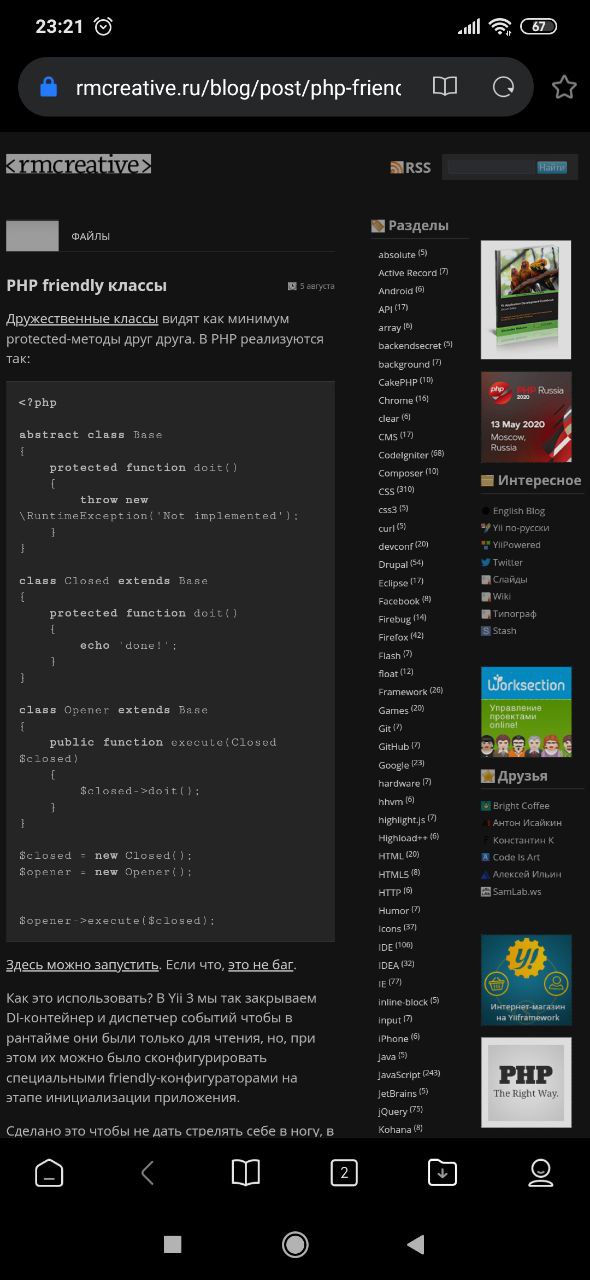
Task: Open the jQuery category
Action: point(392,1110)
